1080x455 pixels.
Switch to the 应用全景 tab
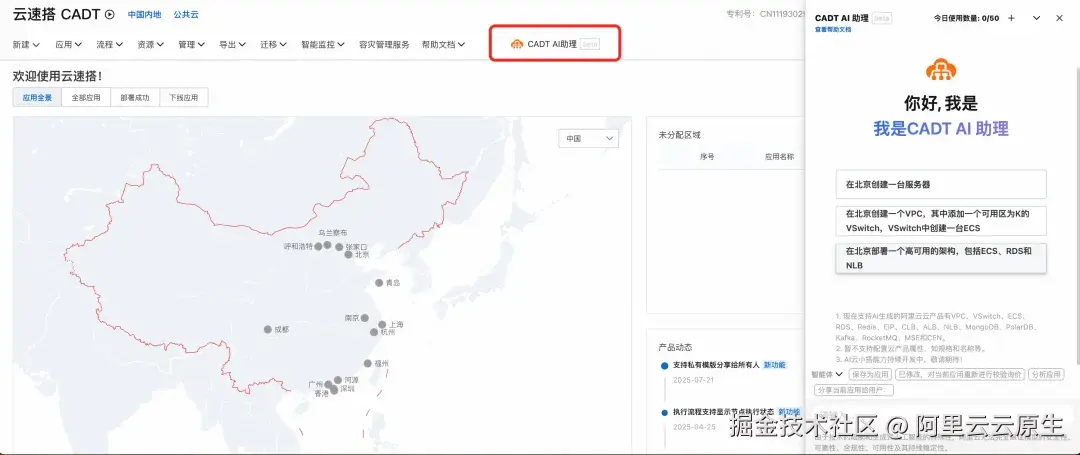click(37, 98)
